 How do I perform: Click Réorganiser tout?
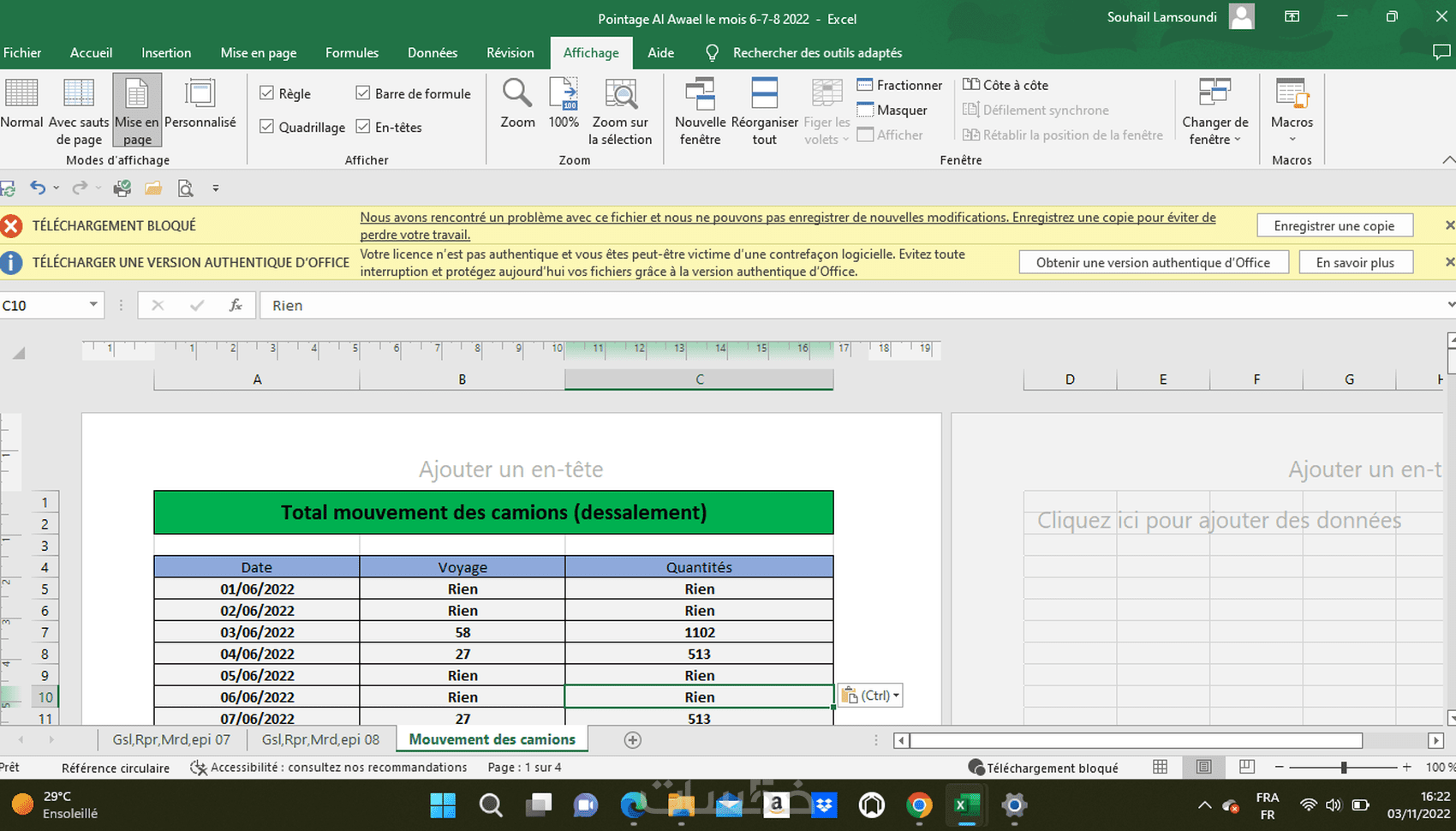[x=764, y=111]
